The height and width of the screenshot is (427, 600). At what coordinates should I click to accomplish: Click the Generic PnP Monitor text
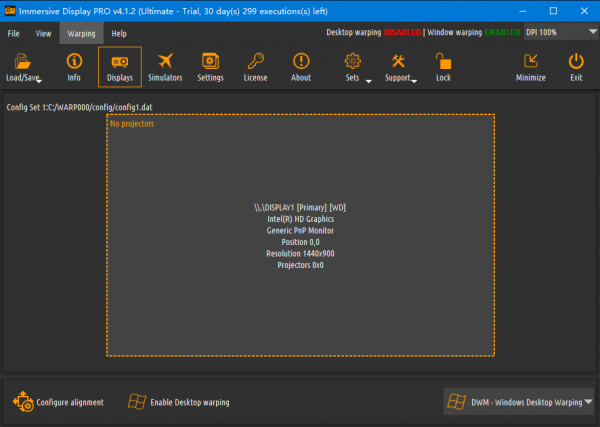[x=300, y=231]
